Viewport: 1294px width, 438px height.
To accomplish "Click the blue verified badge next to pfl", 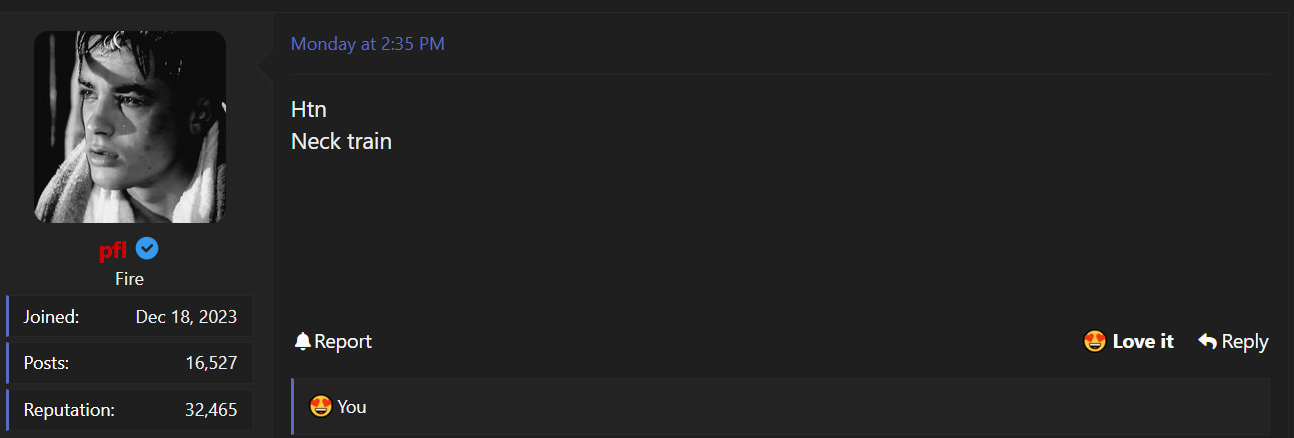I will point(147,249).
